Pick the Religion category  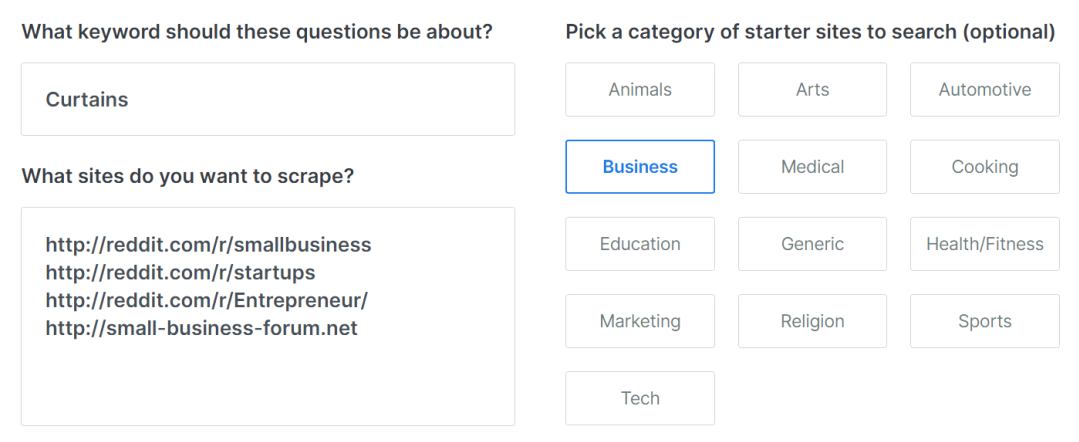coord(812,321)
